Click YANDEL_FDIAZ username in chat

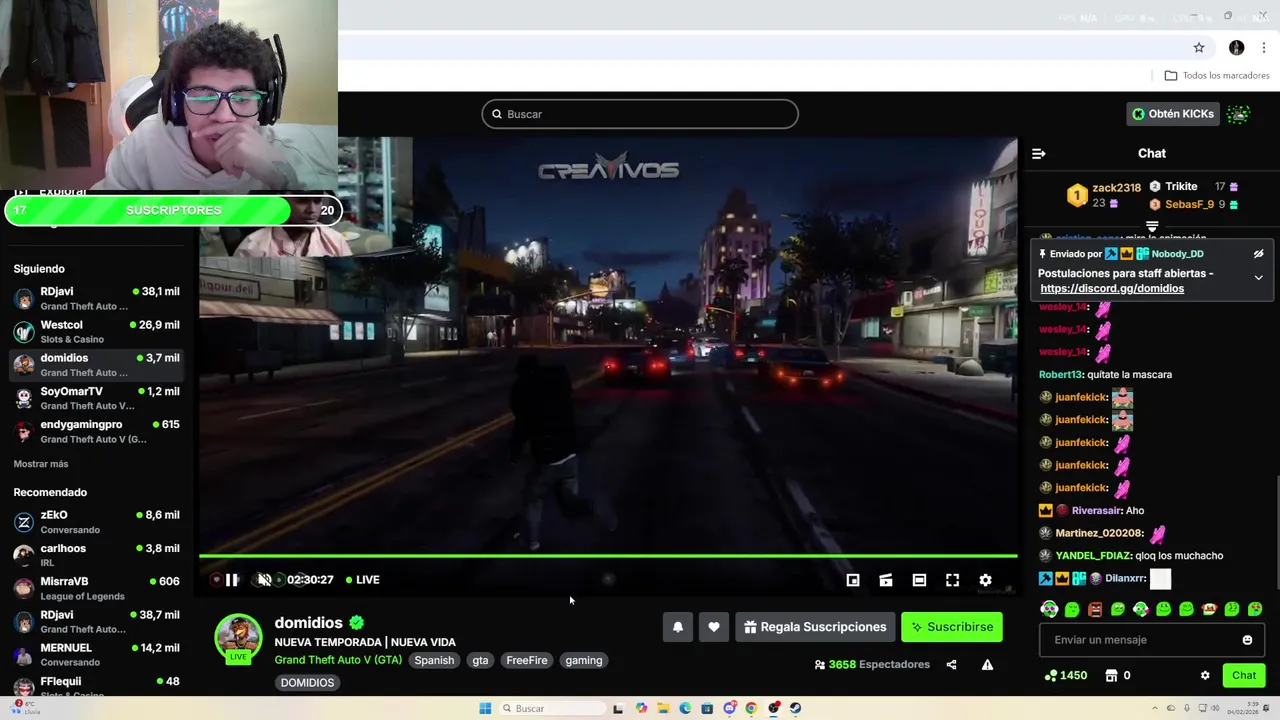(x=1093, y=556)
